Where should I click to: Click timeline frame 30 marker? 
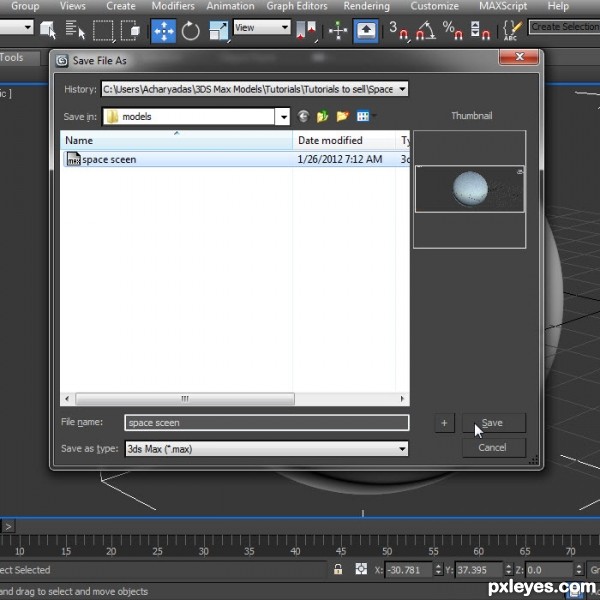pyautogui.click(x=203, y=551)
